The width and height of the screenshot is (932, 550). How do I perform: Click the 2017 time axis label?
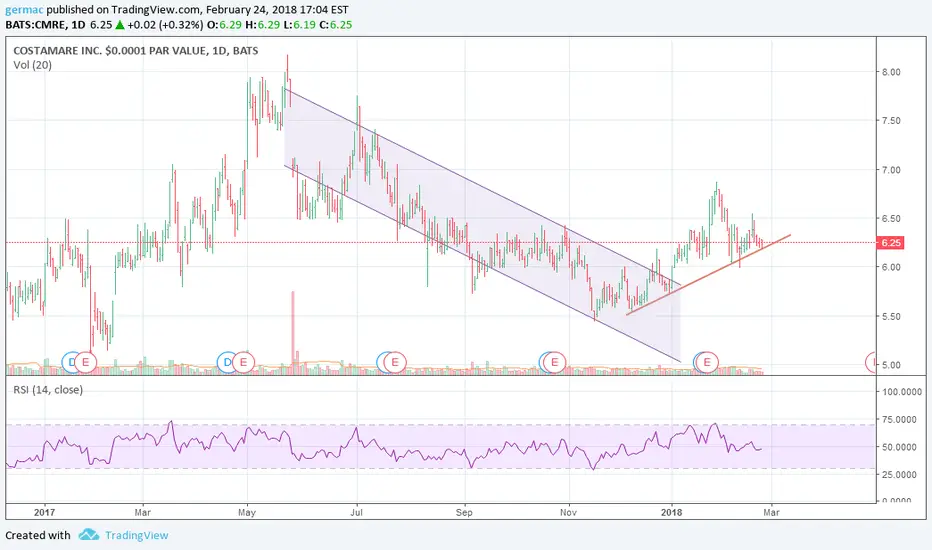coord(45,512)
